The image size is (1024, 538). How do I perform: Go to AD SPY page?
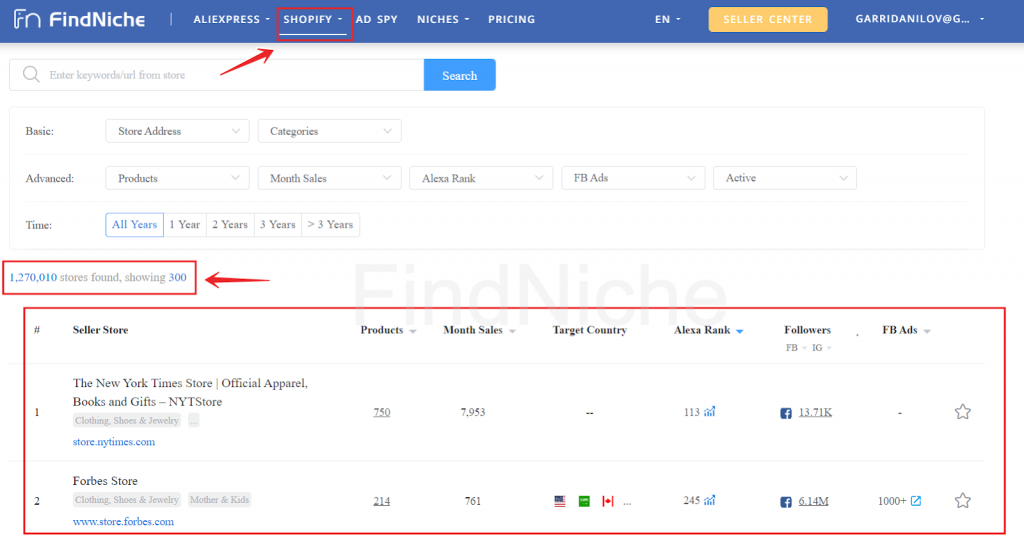point(377,20)
